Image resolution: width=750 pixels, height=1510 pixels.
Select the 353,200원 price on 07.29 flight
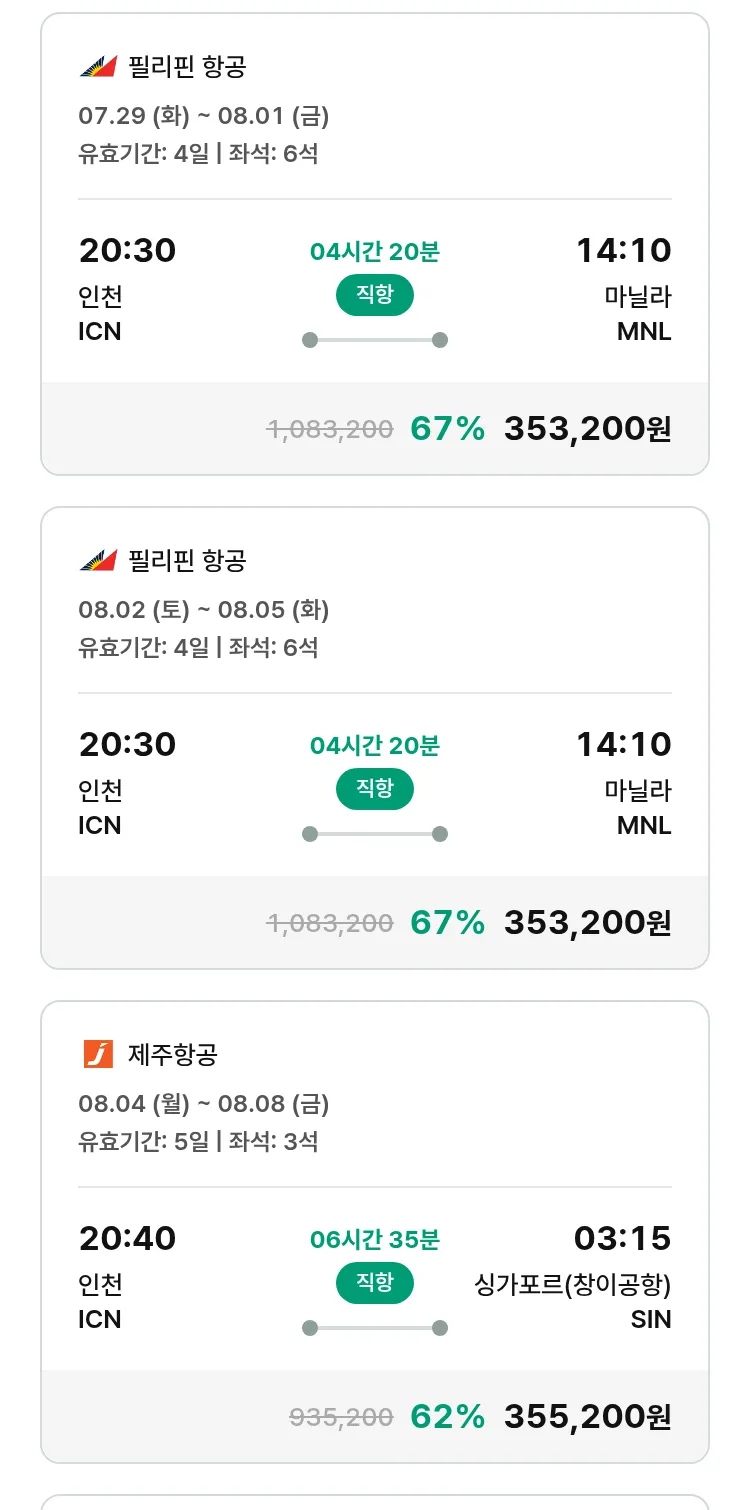pos(587,429)
